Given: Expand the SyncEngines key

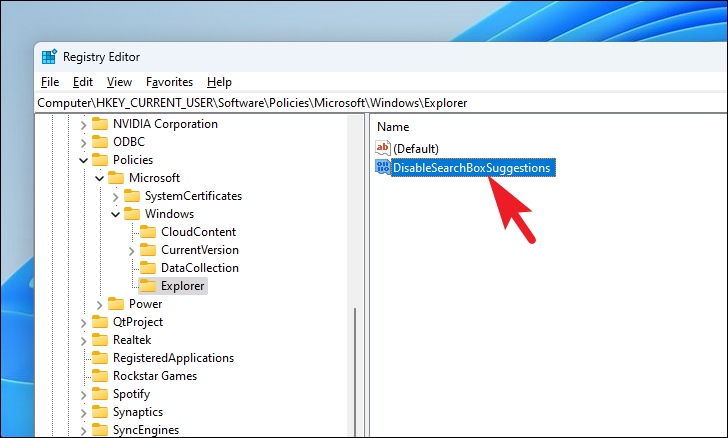Looking at the screenshot, I should pos(83,431).
